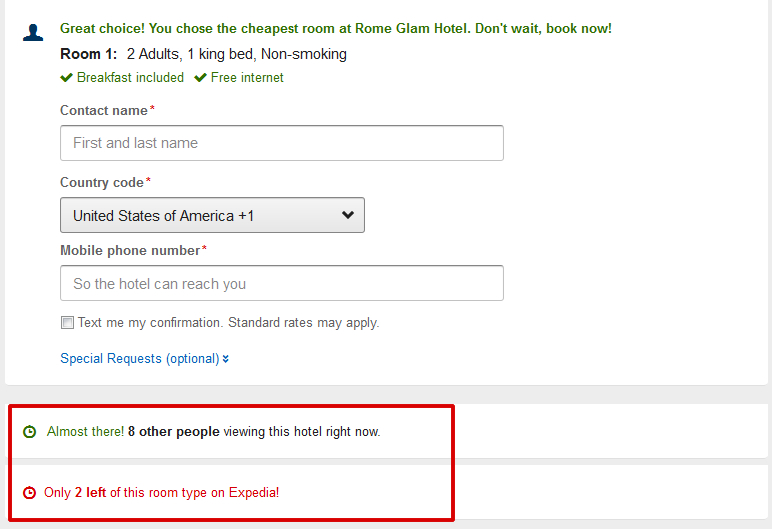
Task: Click the Only 2 left urgency notice
Action: [x=161, y=493]
